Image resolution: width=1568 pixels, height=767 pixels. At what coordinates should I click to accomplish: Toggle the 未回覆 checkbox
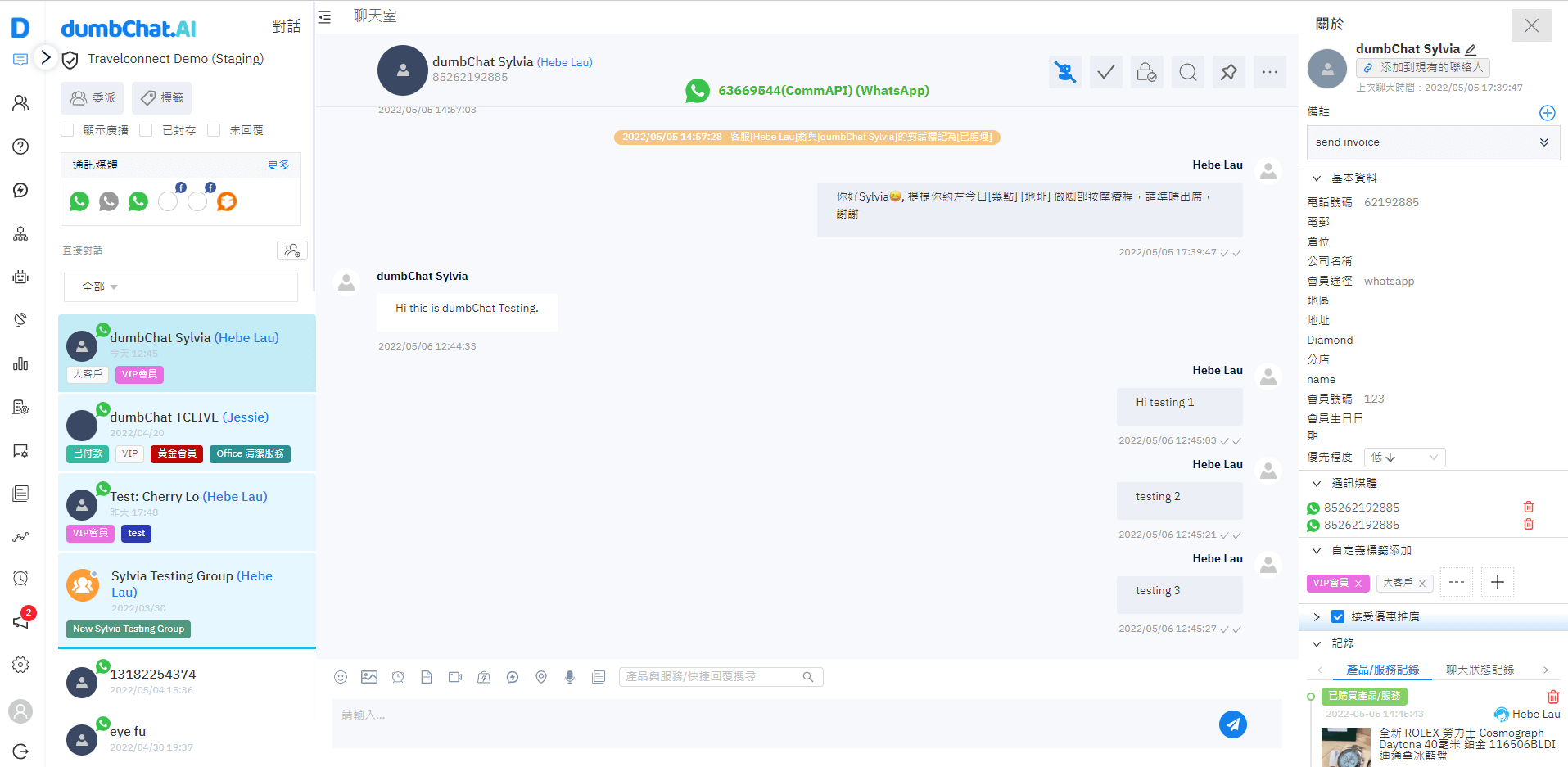pos(214,130)
